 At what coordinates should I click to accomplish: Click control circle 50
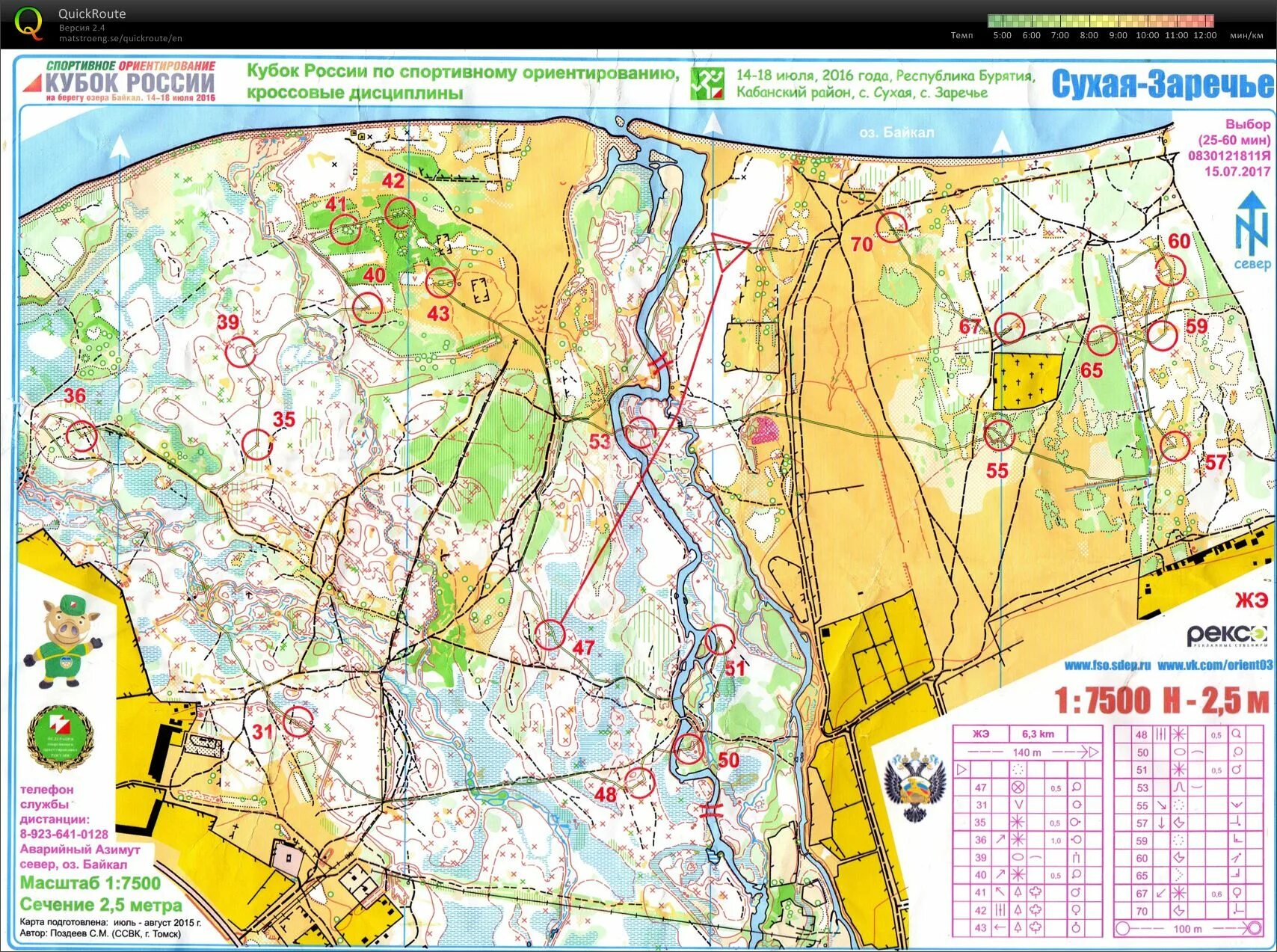[x=689, y=748]
